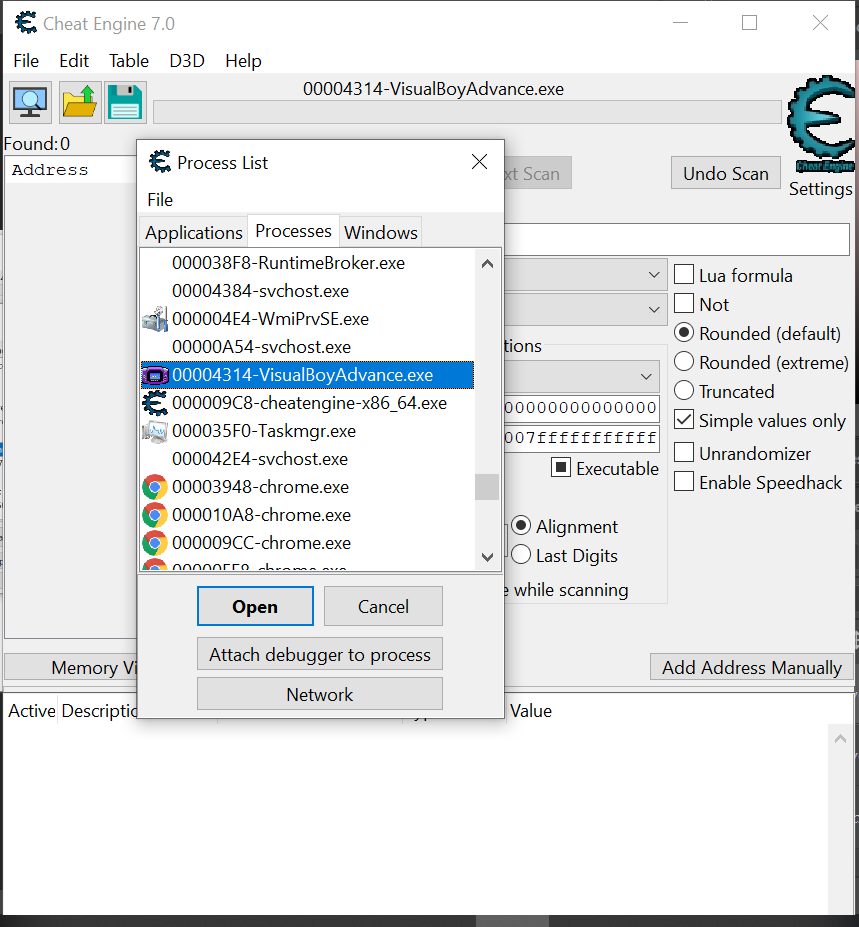
Task: Select the chrome.exe process 00003948
Action: [260, 488]
